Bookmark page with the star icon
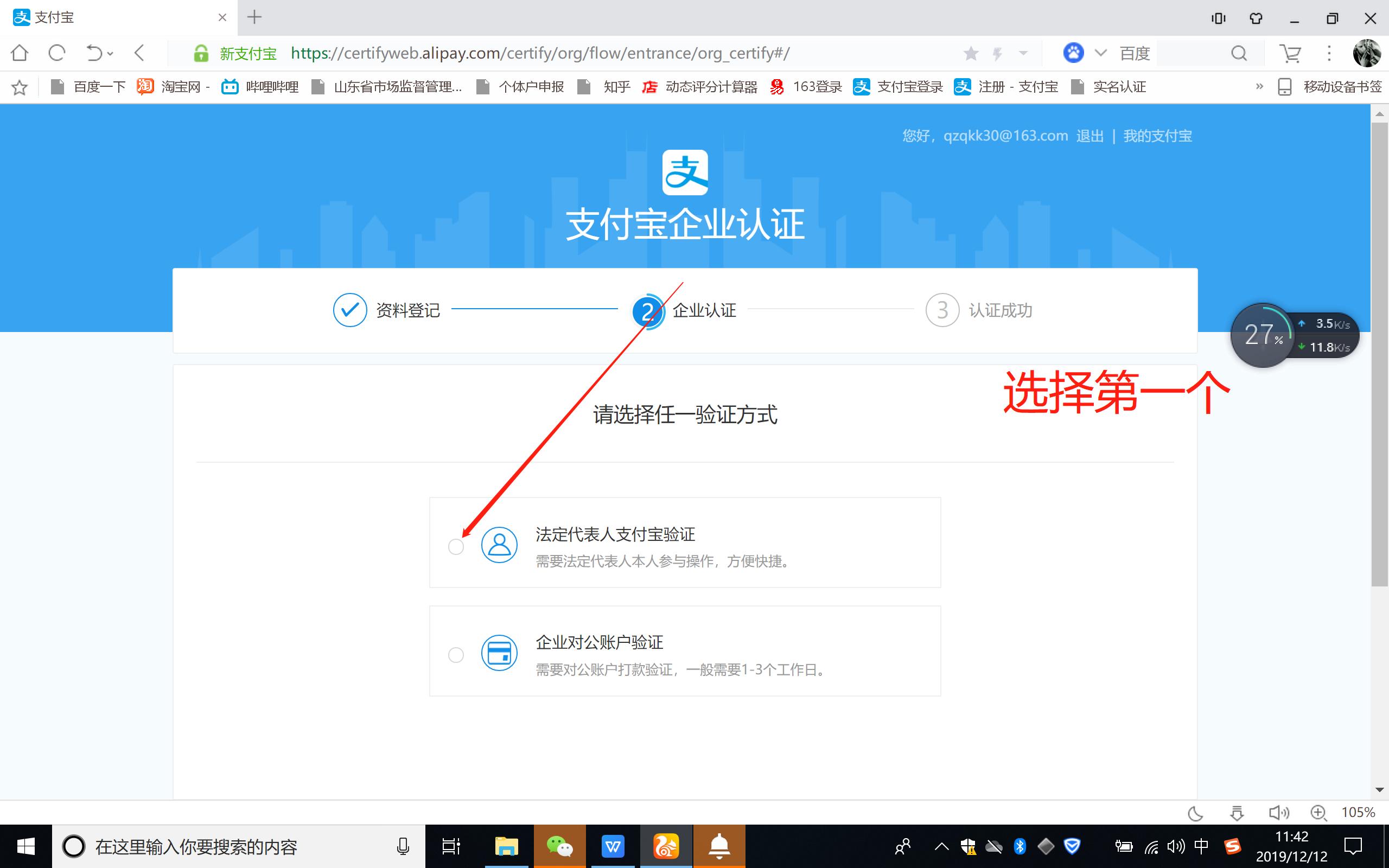 [971, 53]
